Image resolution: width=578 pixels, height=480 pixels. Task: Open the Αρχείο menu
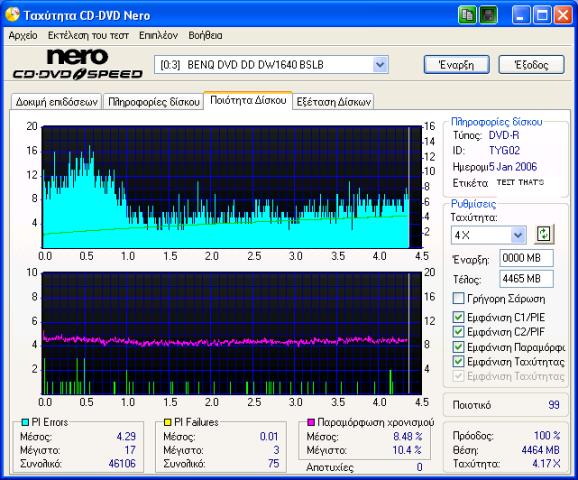point(23,35)
